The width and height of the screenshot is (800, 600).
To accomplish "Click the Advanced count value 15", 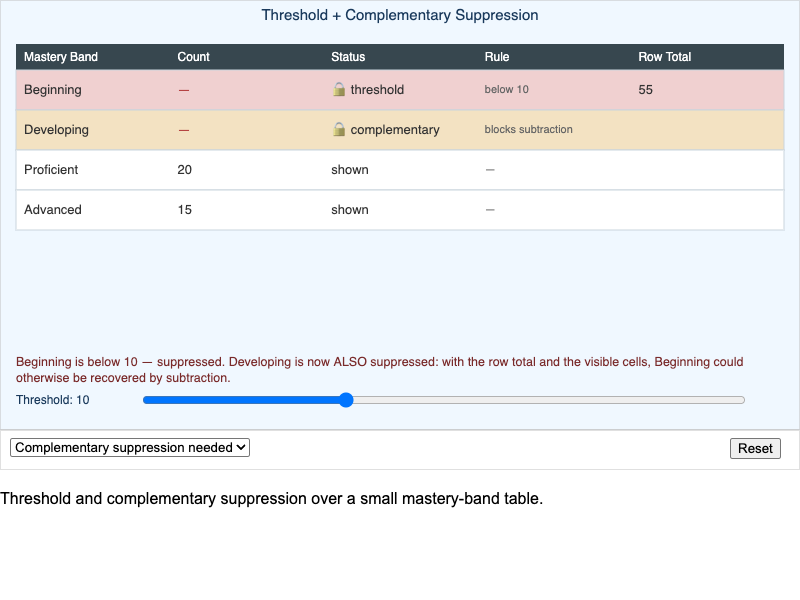I will click(185, 210).
